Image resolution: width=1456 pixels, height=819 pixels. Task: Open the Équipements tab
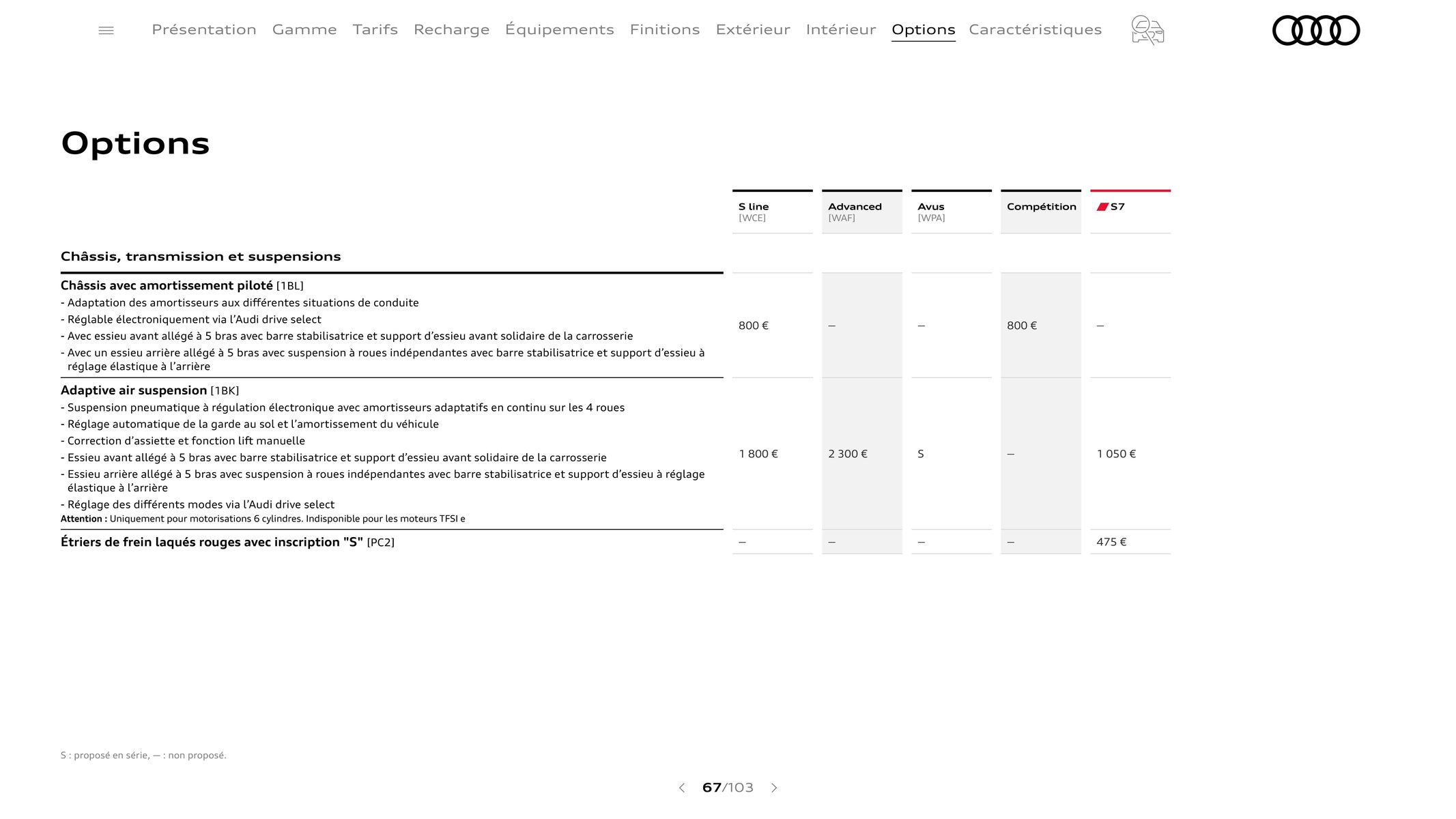coord(559,29)
